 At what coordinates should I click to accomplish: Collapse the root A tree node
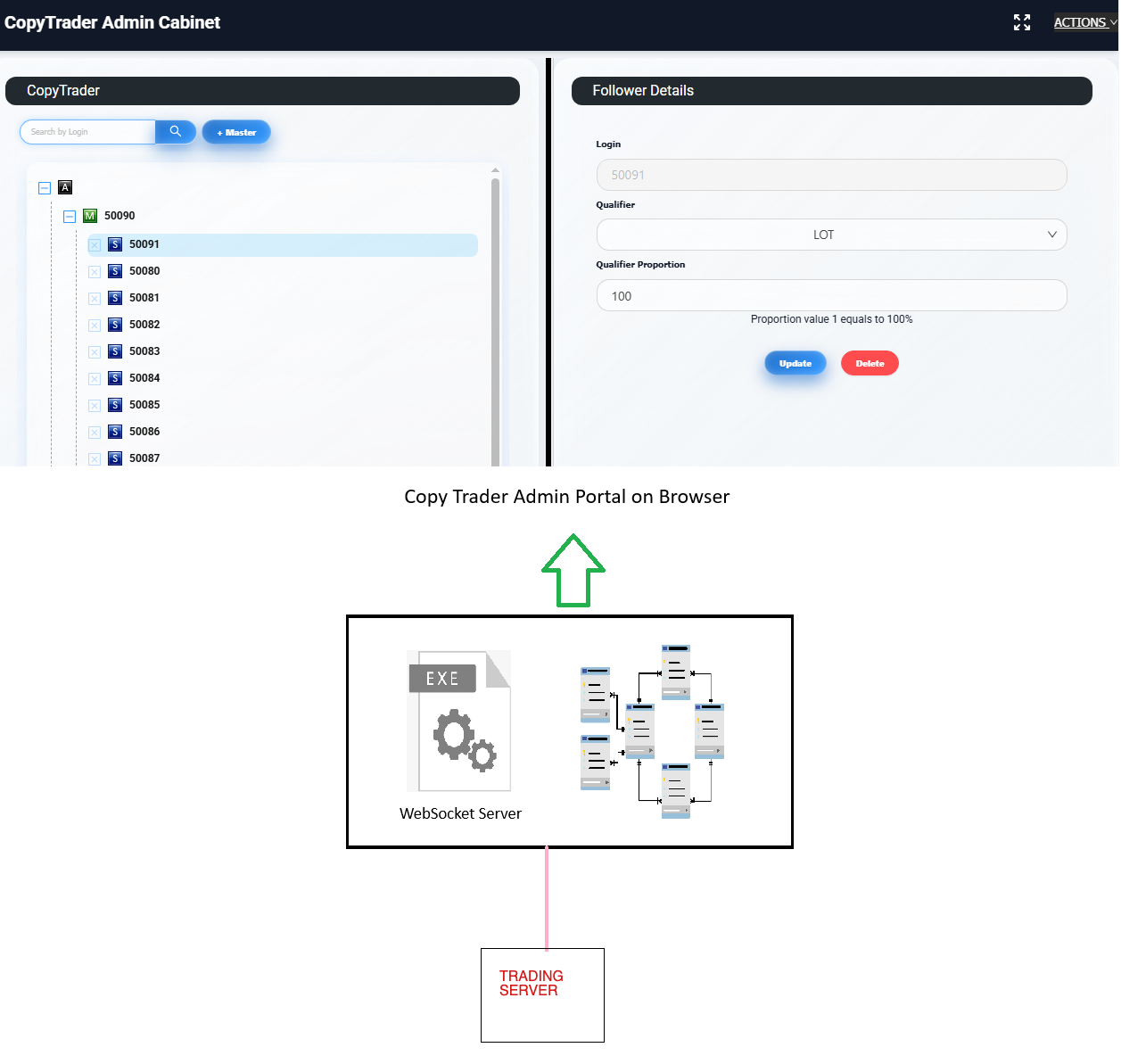coord(45,188)
